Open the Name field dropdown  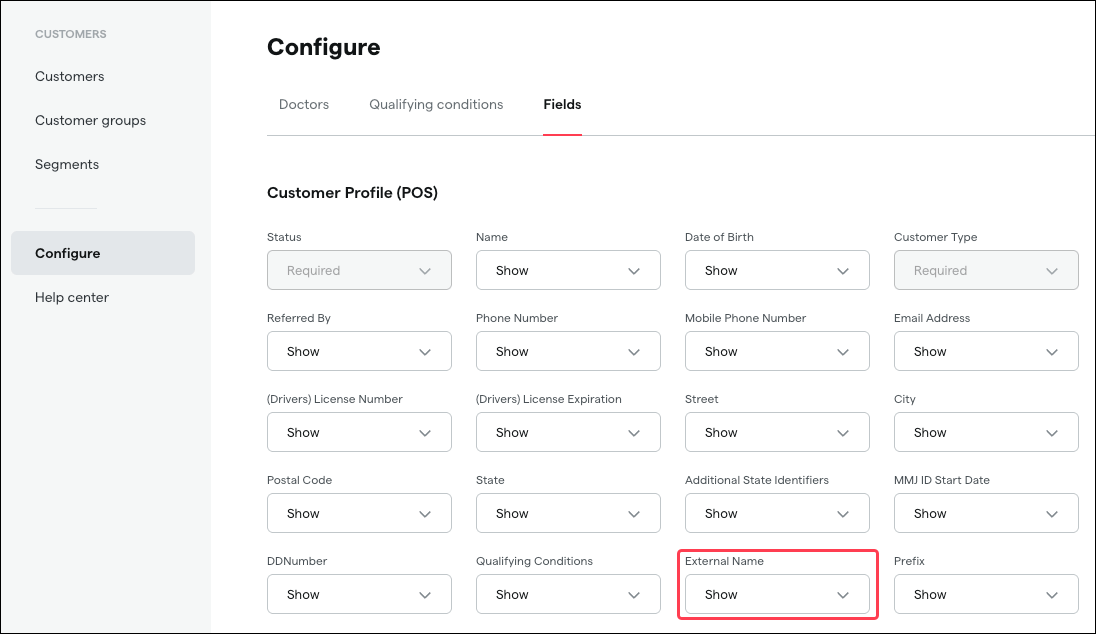tap(568, 270)
